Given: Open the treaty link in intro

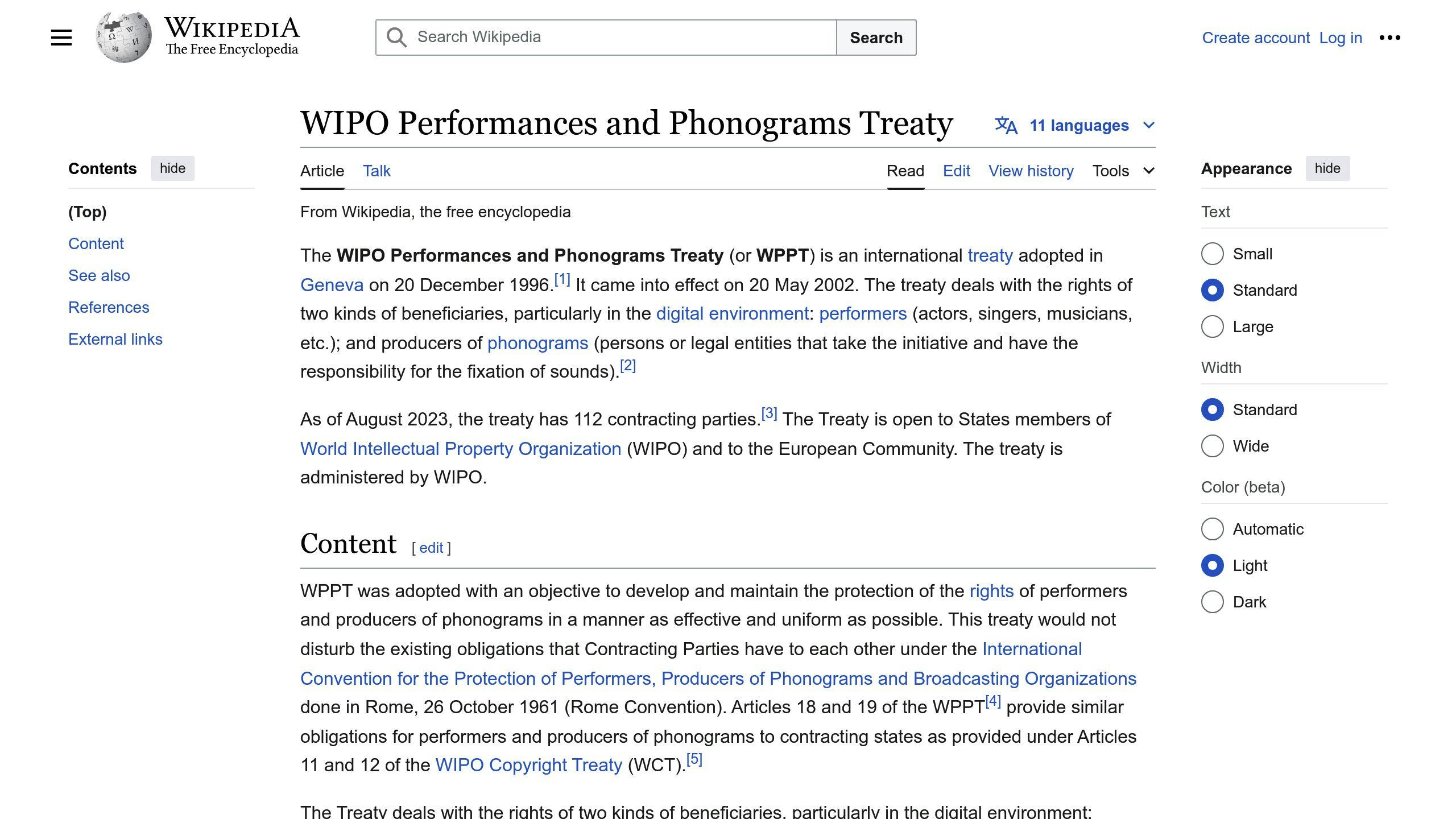Looking at the screenshot, I should tap(990, 255).
